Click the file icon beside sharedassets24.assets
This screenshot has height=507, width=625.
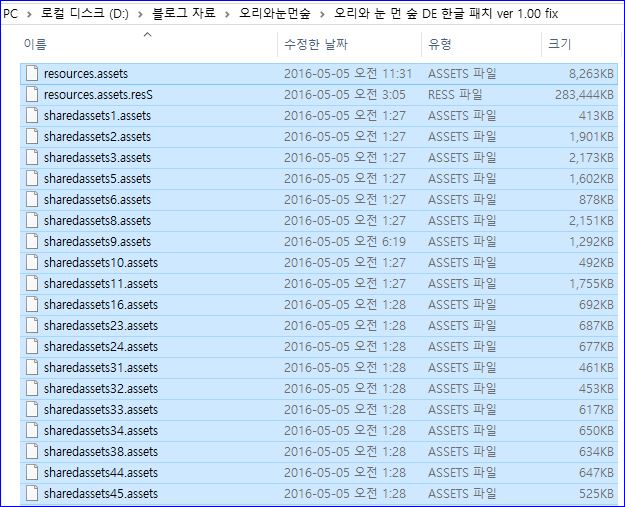click(32, 347)
